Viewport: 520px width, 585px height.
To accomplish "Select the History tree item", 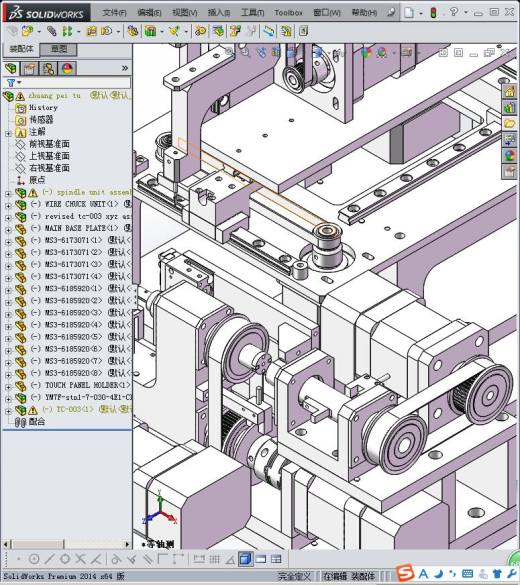I will coord(43,108).
